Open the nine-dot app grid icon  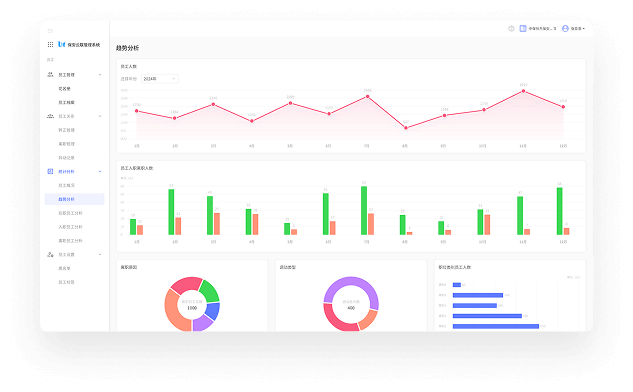[50, 44]
